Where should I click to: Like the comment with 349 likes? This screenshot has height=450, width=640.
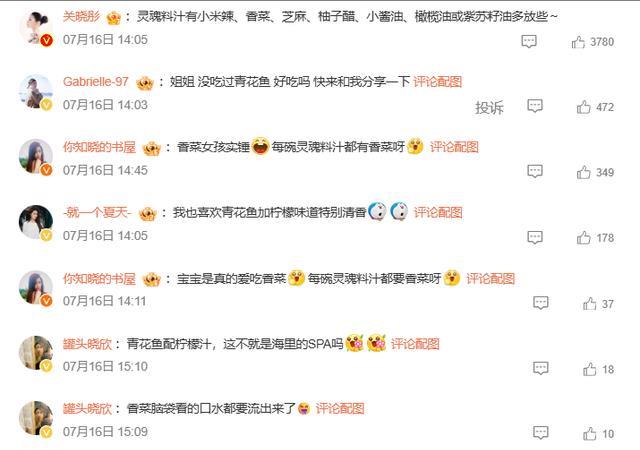coord(584,172)
